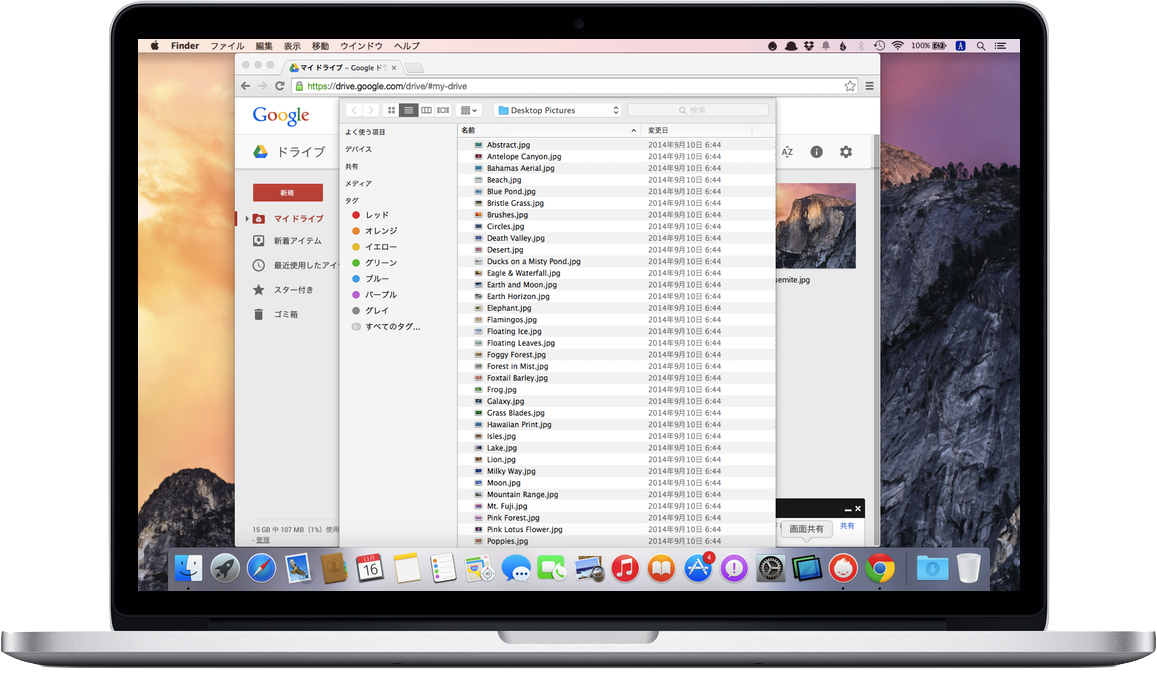
Task: Open Downloads folder in Dock
Action: pyautogui.click(x=932, y=568)
